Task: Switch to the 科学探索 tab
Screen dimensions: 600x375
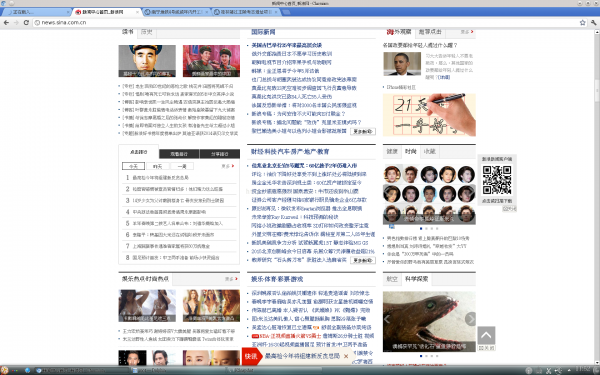Action: click(x=417, y=279)
